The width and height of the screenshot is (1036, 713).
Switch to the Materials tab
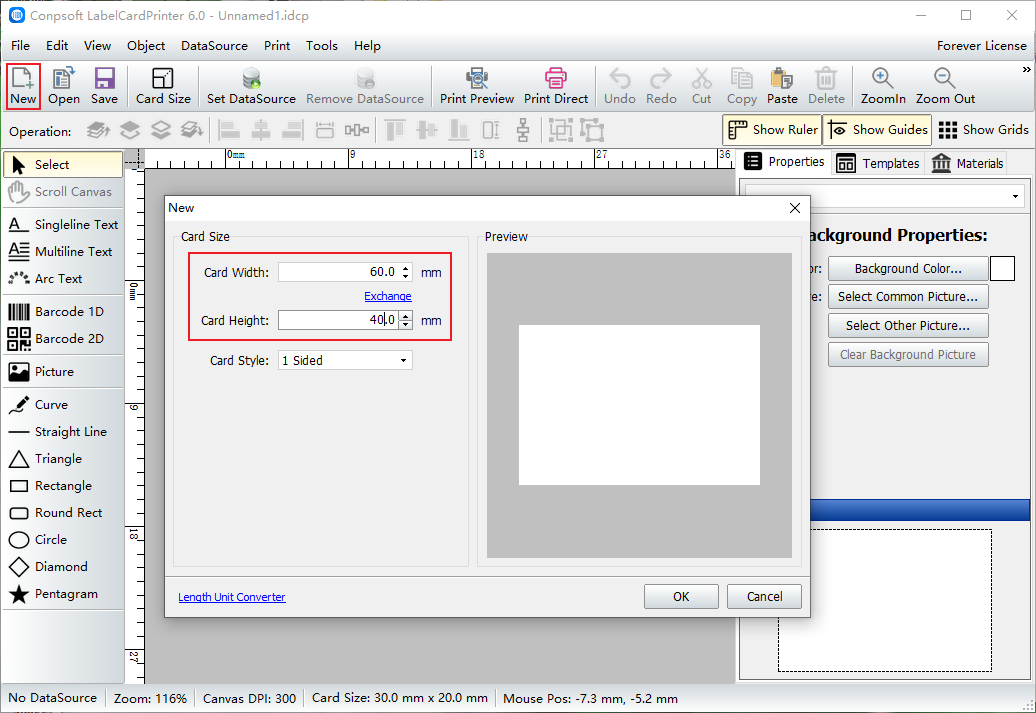tap(968, 163)
